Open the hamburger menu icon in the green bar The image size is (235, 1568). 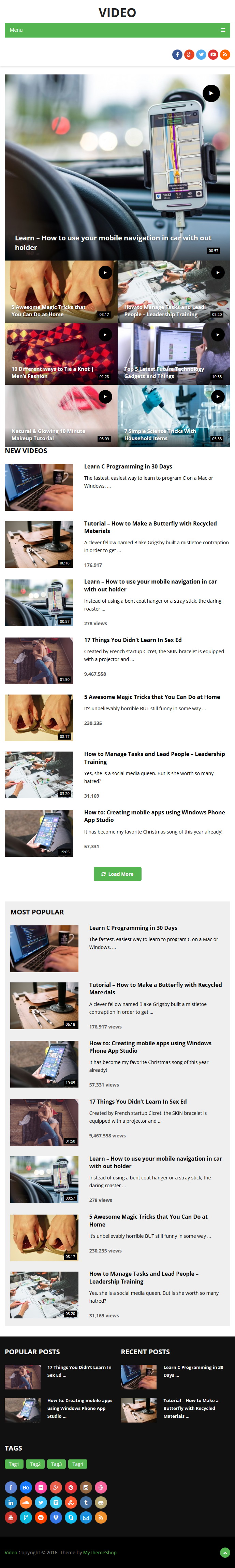(x=223, y=30)
